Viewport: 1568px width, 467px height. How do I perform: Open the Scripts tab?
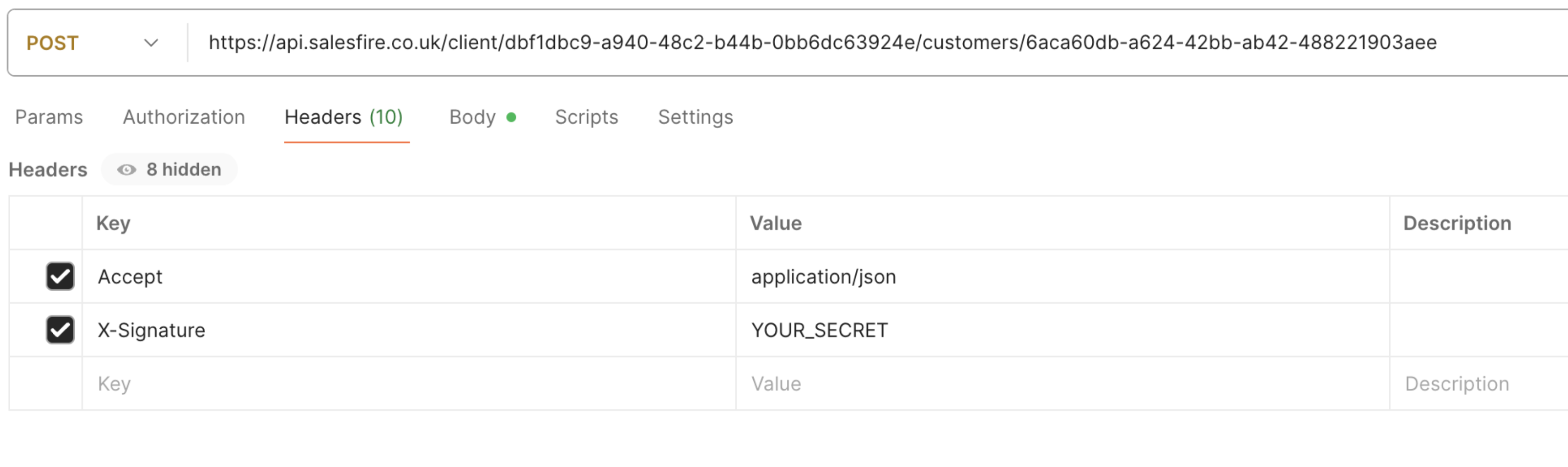(586, 117)
